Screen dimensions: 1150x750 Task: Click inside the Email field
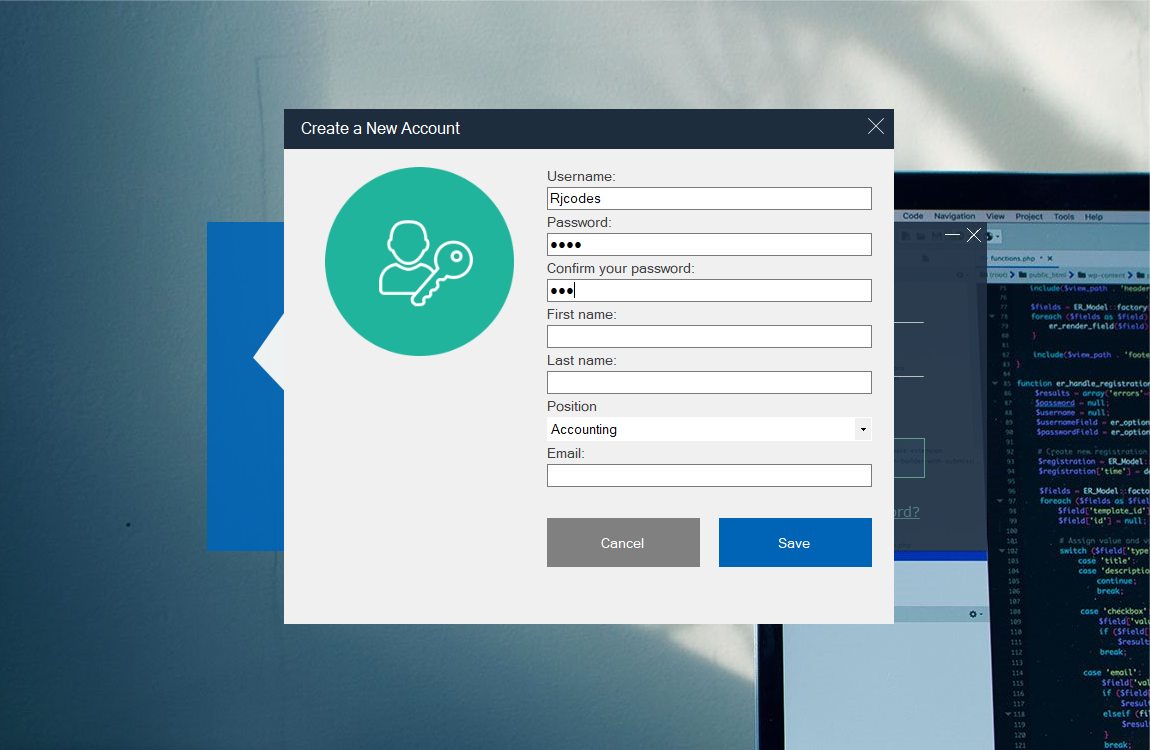pos(708,475)
